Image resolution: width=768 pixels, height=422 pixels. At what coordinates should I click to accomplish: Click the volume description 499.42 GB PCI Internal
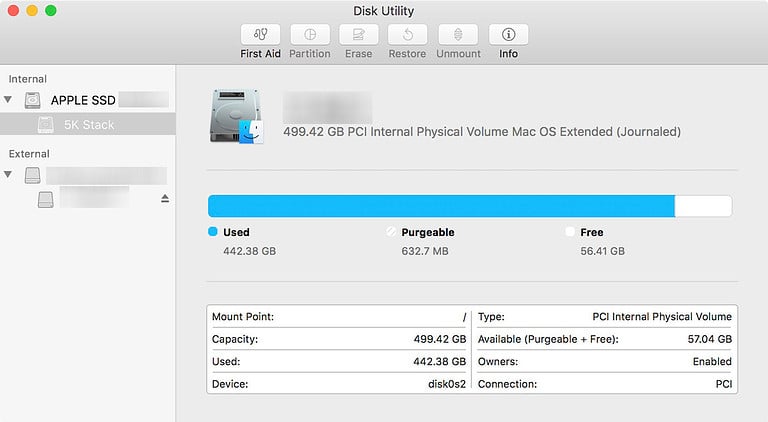(x=482, y=132)
